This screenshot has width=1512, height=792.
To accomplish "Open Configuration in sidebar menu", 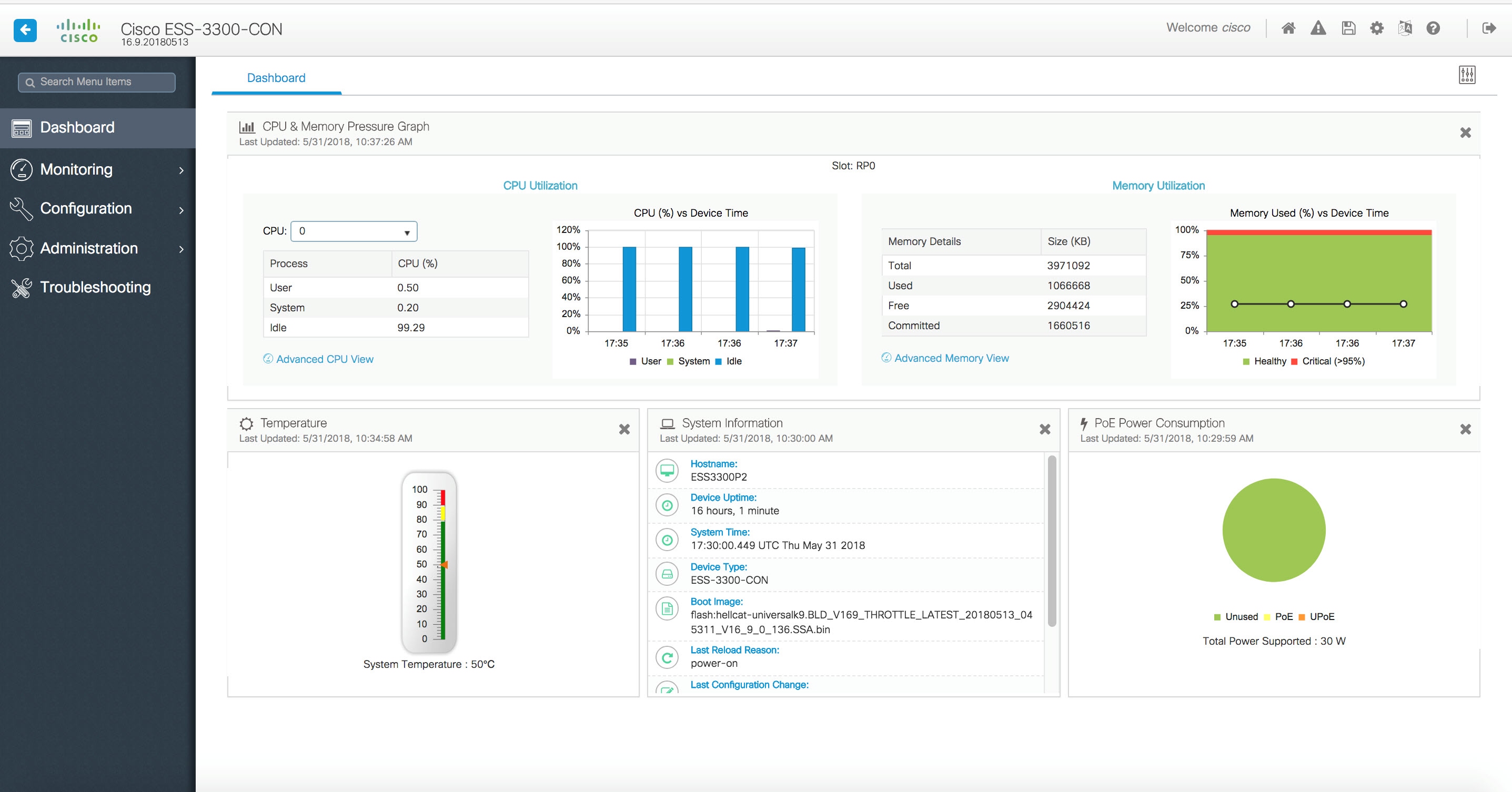I will coord(97,209).
